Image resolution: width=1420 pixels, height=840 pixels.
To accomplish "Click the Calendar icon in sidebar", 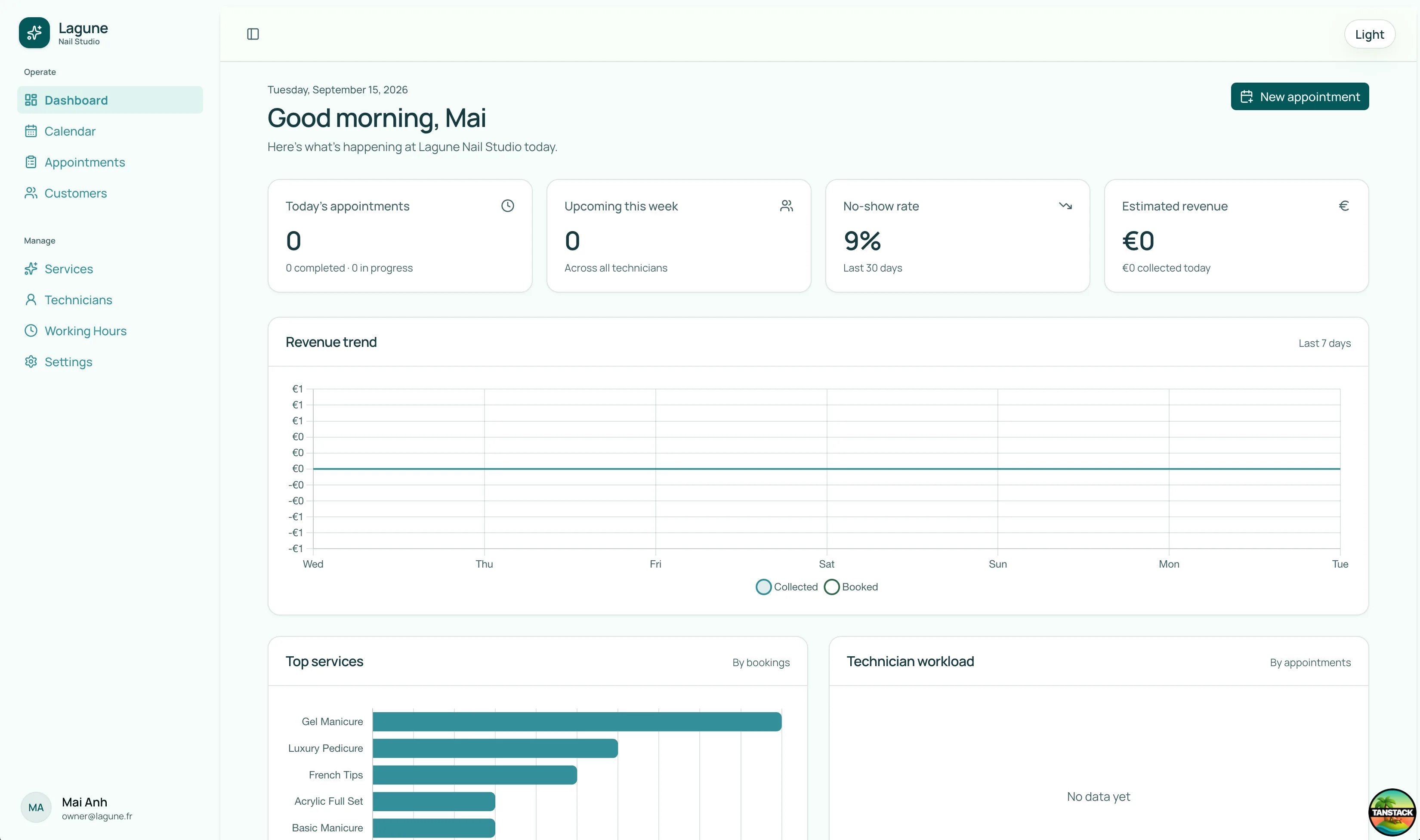I will (31, 131).
